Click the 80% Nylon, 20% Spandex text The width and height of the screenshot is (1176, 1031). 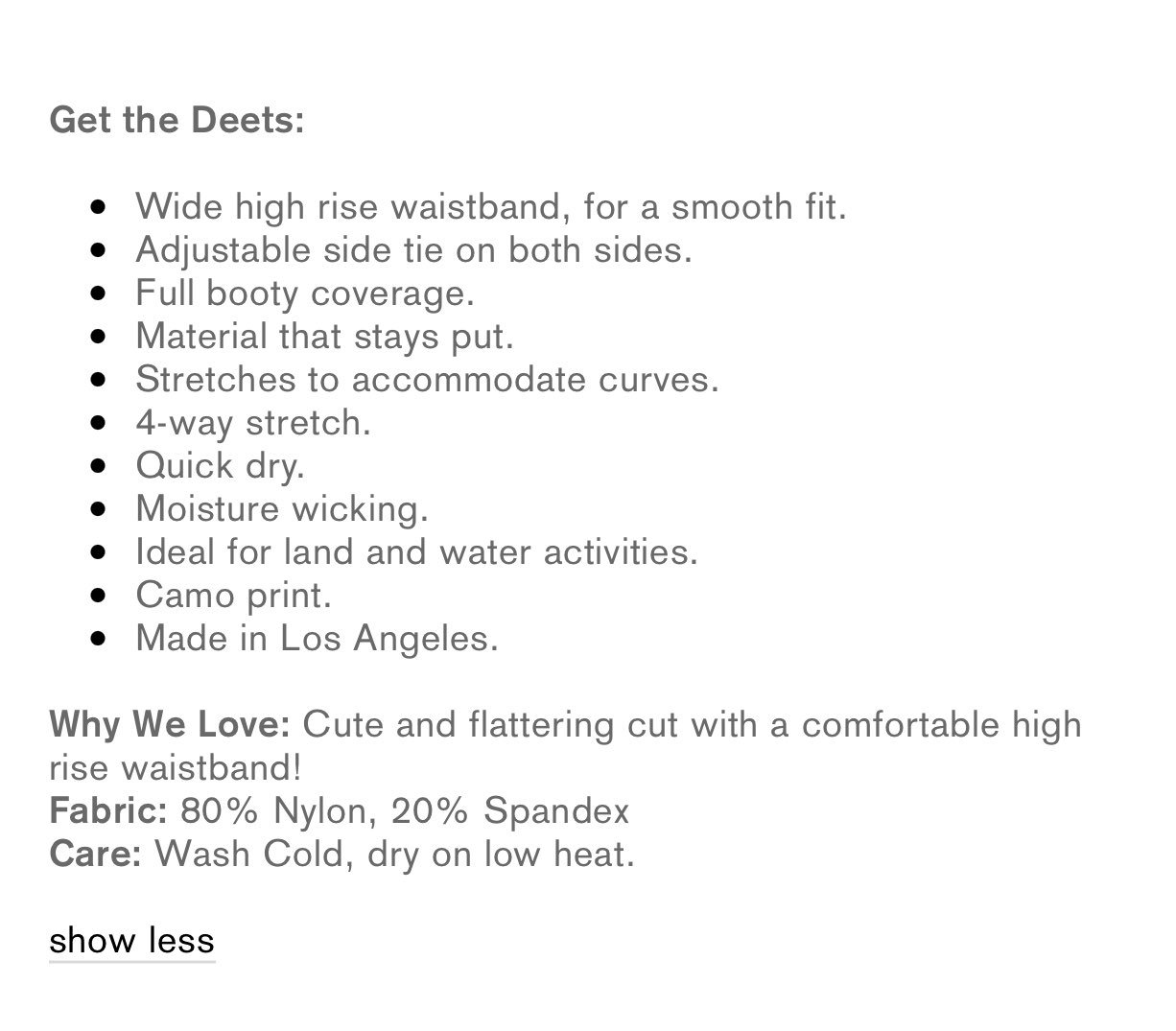click(x=405, y=811)
